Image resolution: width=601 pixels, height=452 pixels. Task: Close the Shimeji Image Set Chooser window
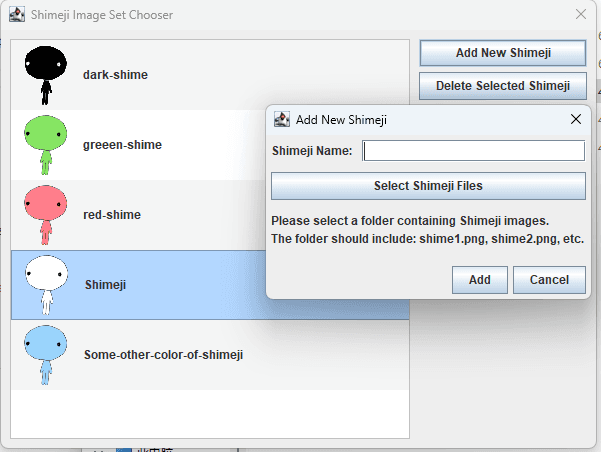tap(581, 15)
